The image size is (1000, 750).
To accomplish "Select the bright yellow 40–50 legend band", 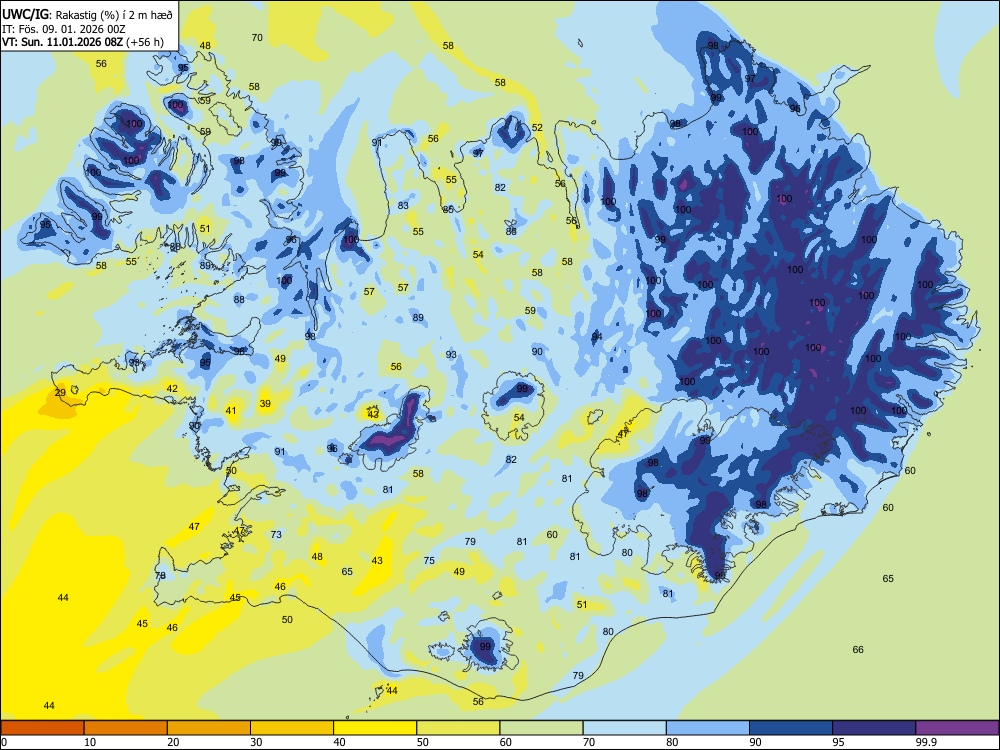I will (x=375, y=728).
